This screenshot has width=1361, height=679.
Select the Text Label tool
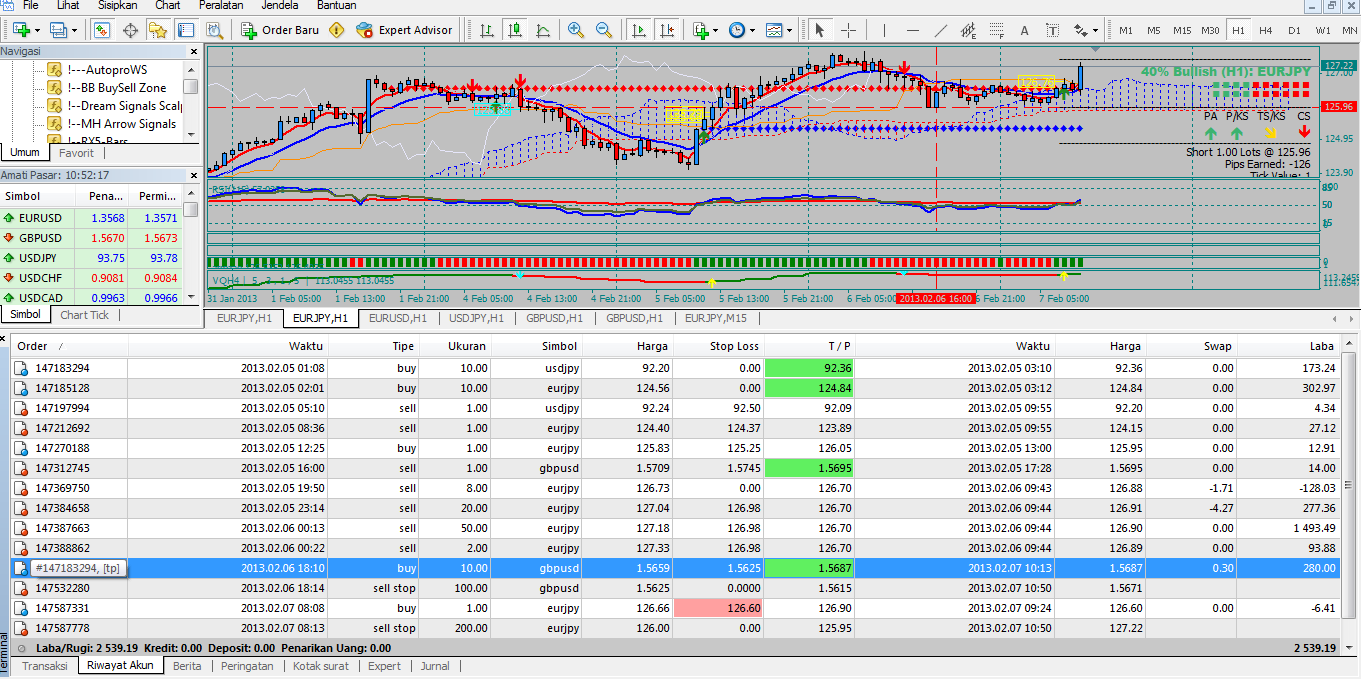(1051, 30)
